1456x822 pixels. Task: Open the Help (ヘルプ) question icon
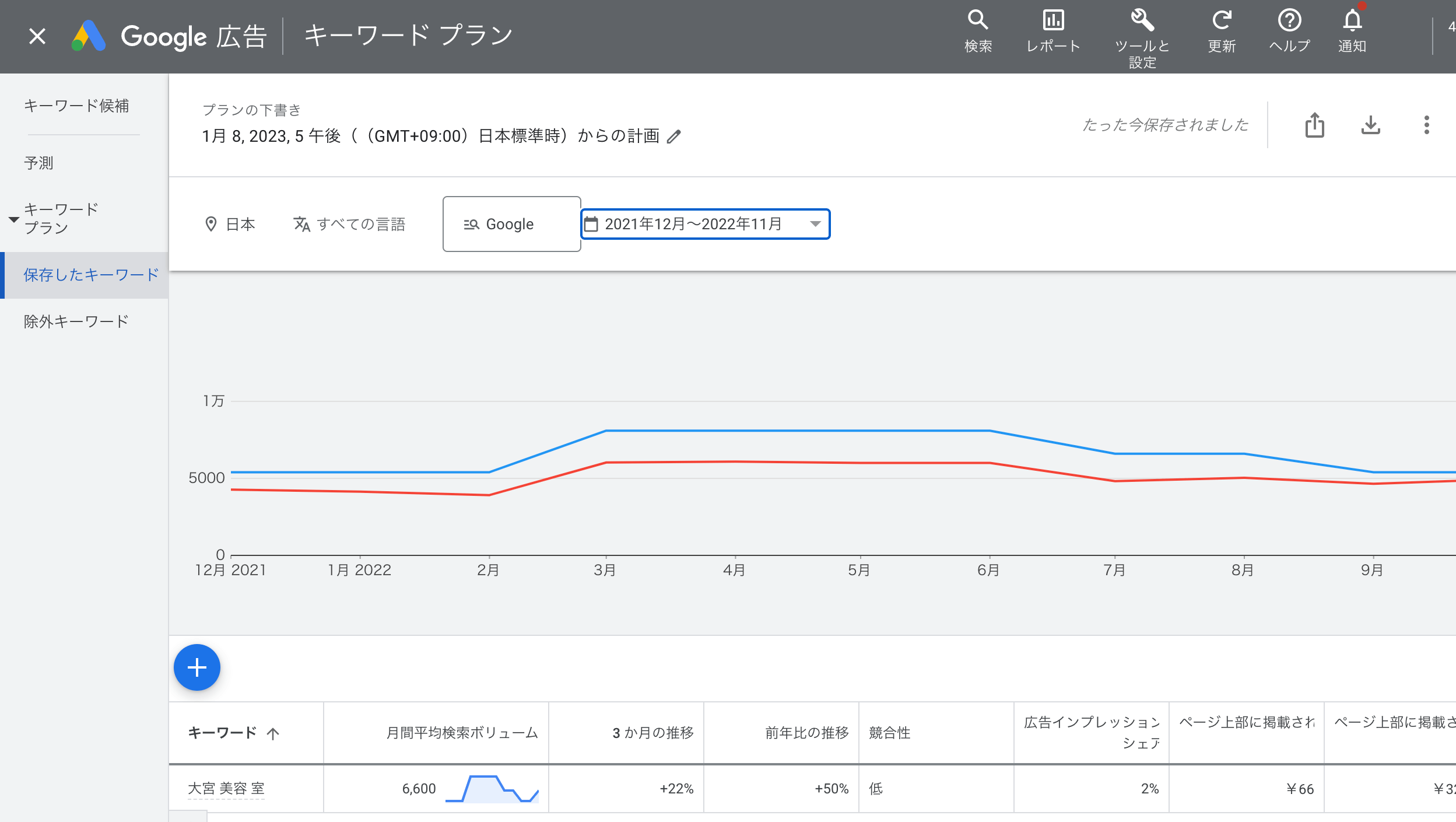[1289, 21]
